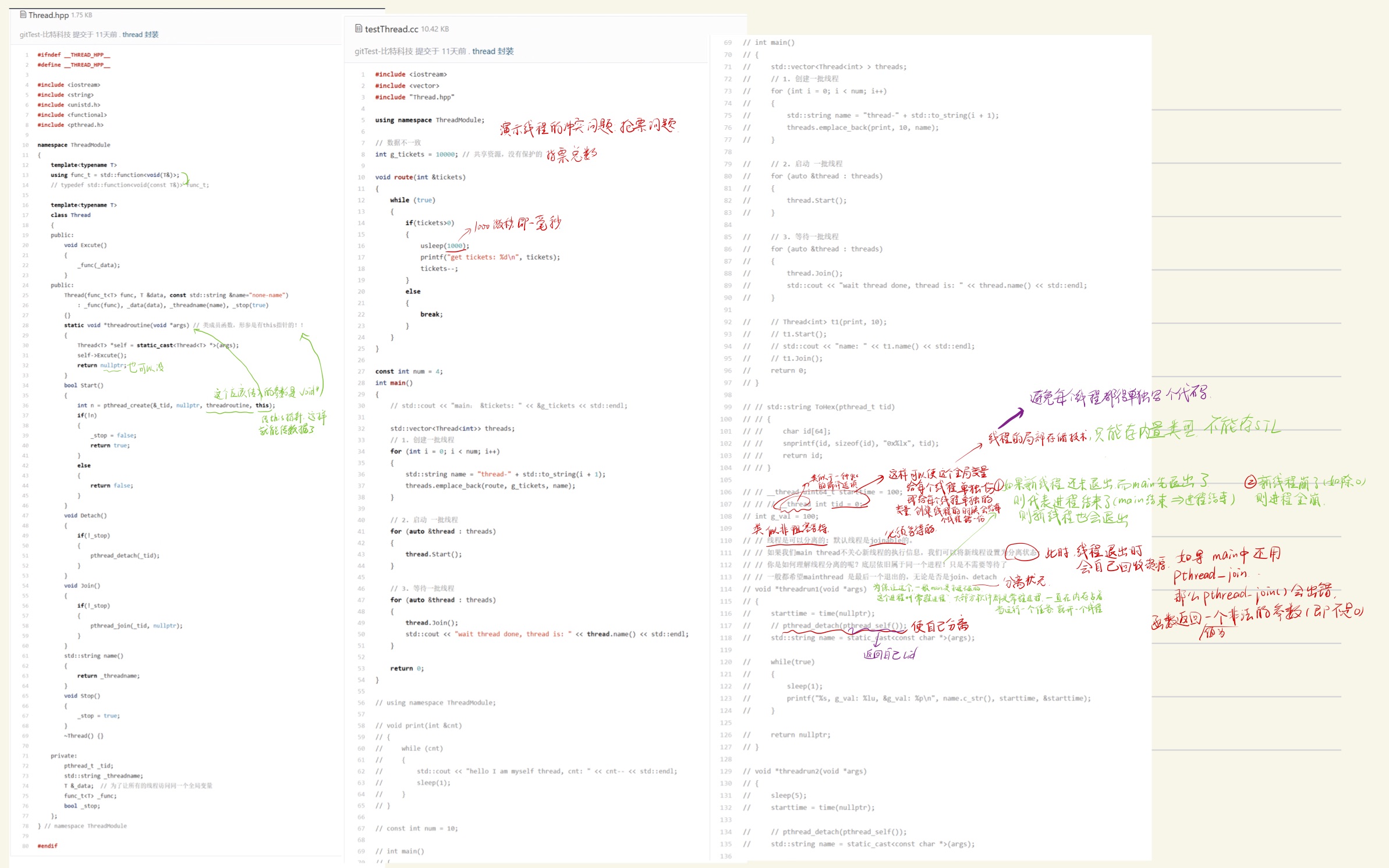Click line number 28 in Thread.hpp

pyautogui.click(x=26, y=325)
